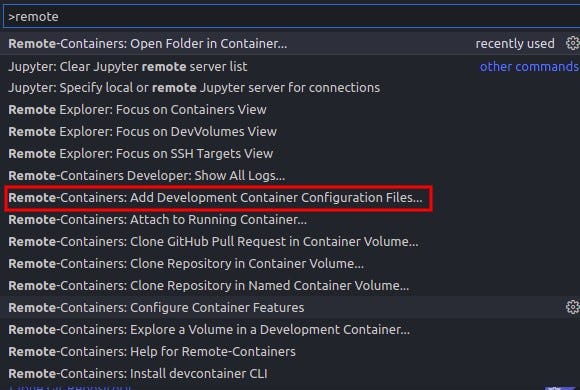Screen dimensions: 580x390
Task: Select Clone Repository in Container Volume command
Action: click(x=290, y=264)
